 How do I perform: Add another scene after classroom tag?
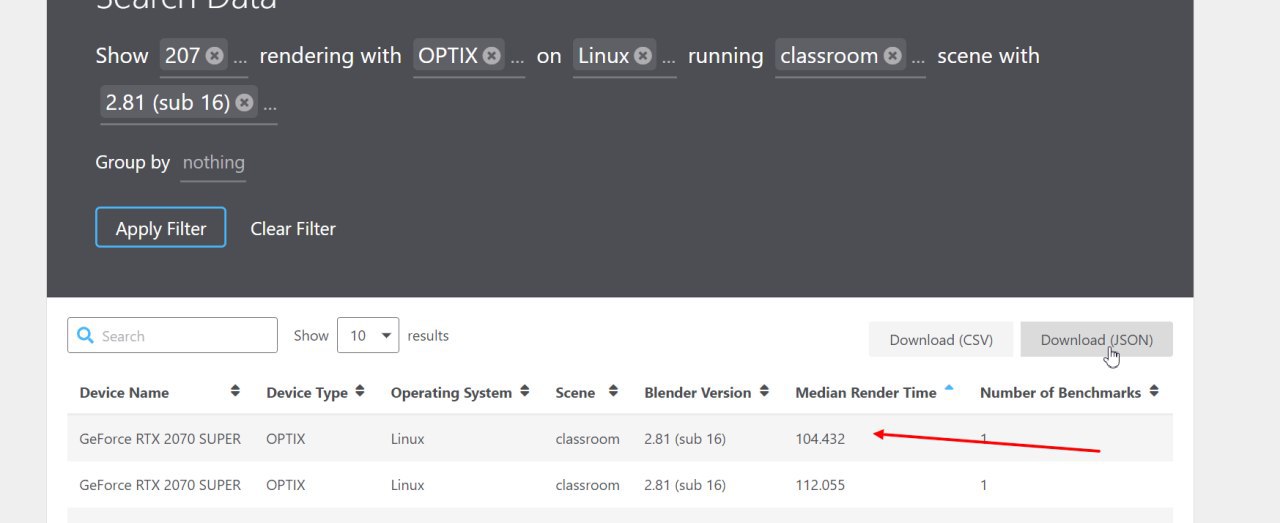(x=918, y=58)
